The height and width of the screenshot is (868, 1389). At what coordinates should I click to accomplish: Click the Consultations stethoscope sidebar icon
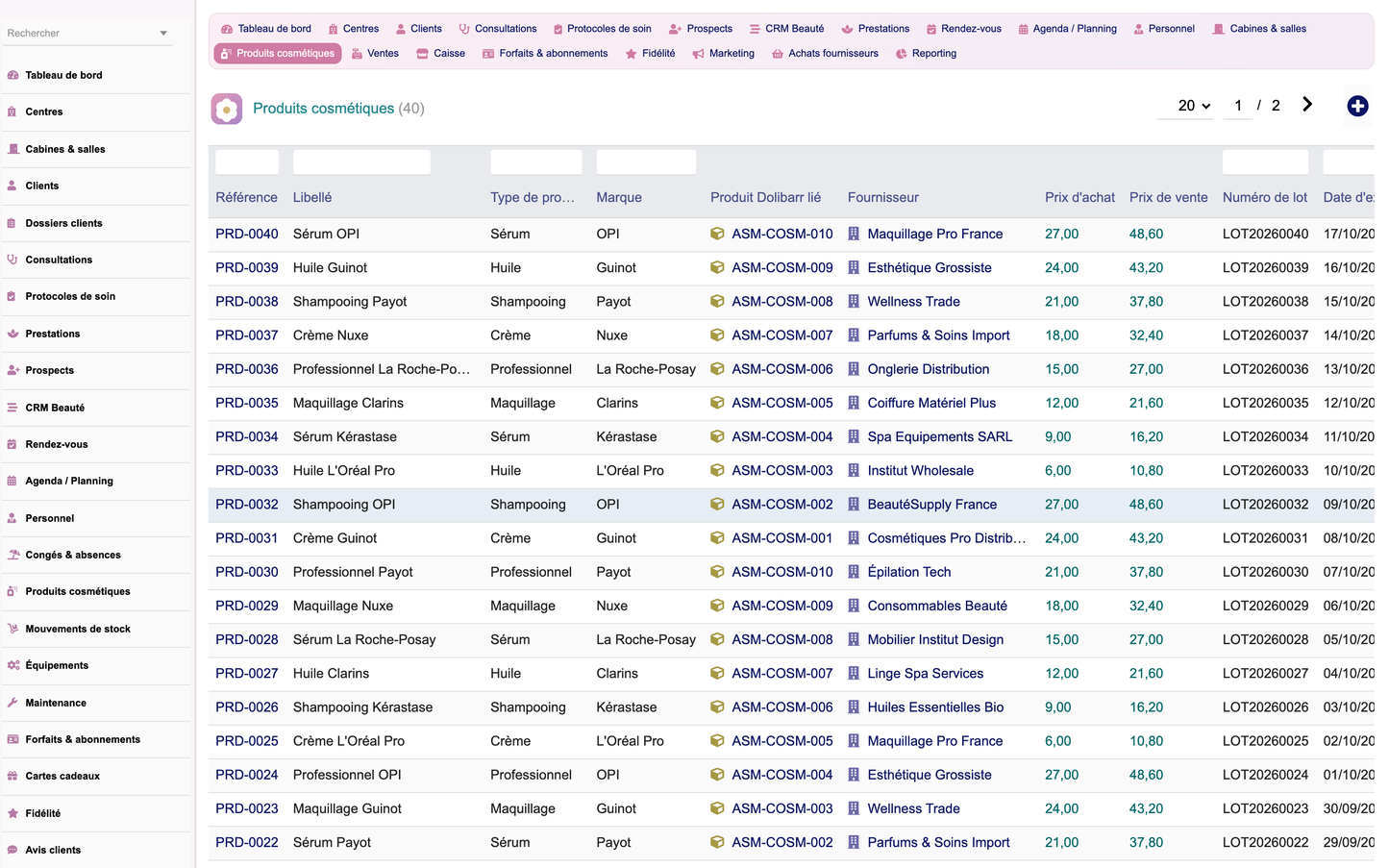click(12, 260)
